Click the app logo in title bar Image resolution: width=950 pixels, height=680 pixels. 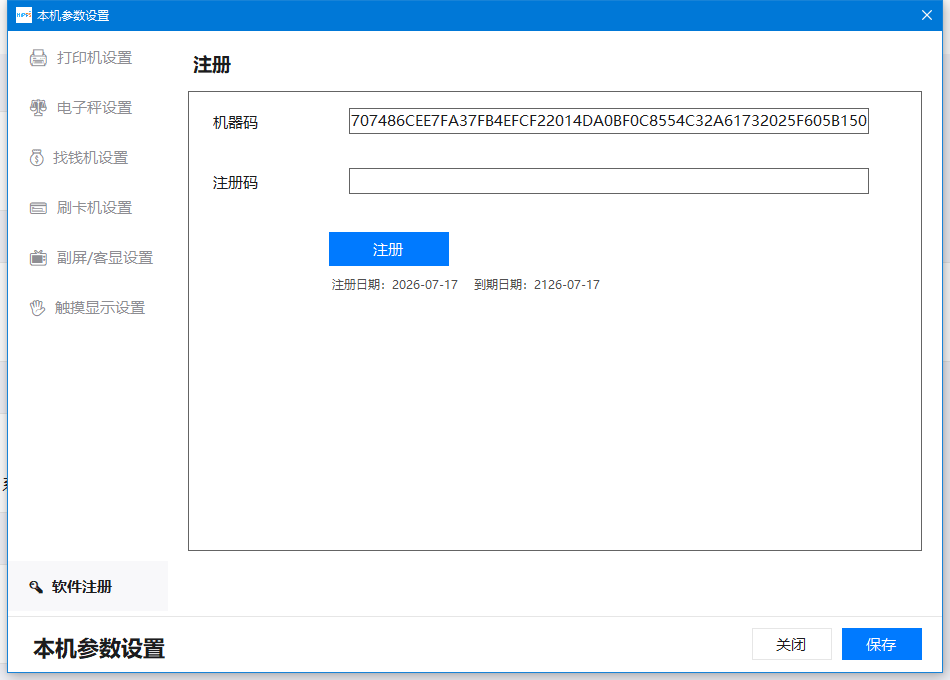24,15
